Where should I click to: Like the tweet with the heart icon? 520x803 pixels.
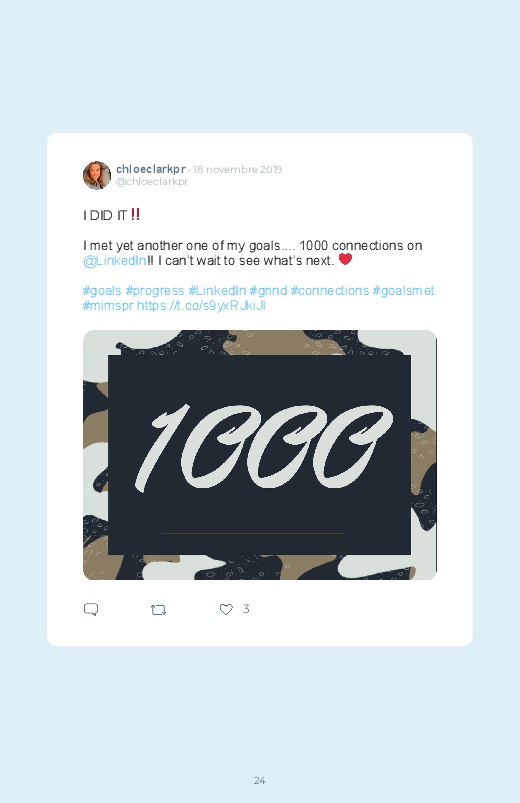[226, 609]
